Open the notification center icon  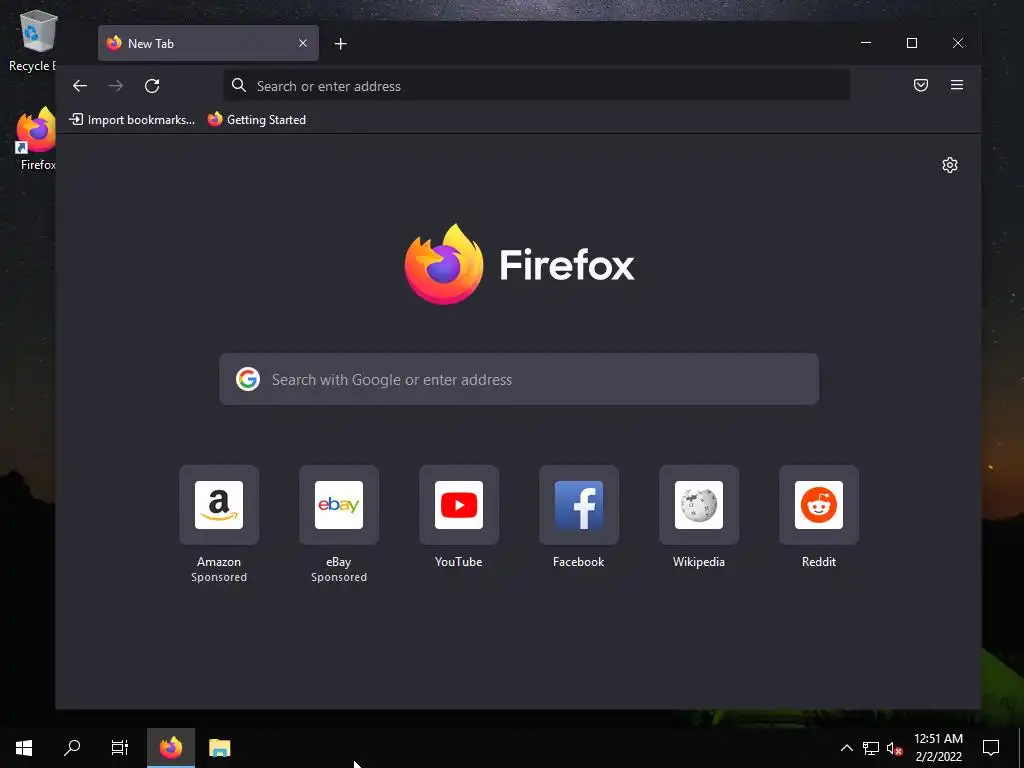[991, 748]
